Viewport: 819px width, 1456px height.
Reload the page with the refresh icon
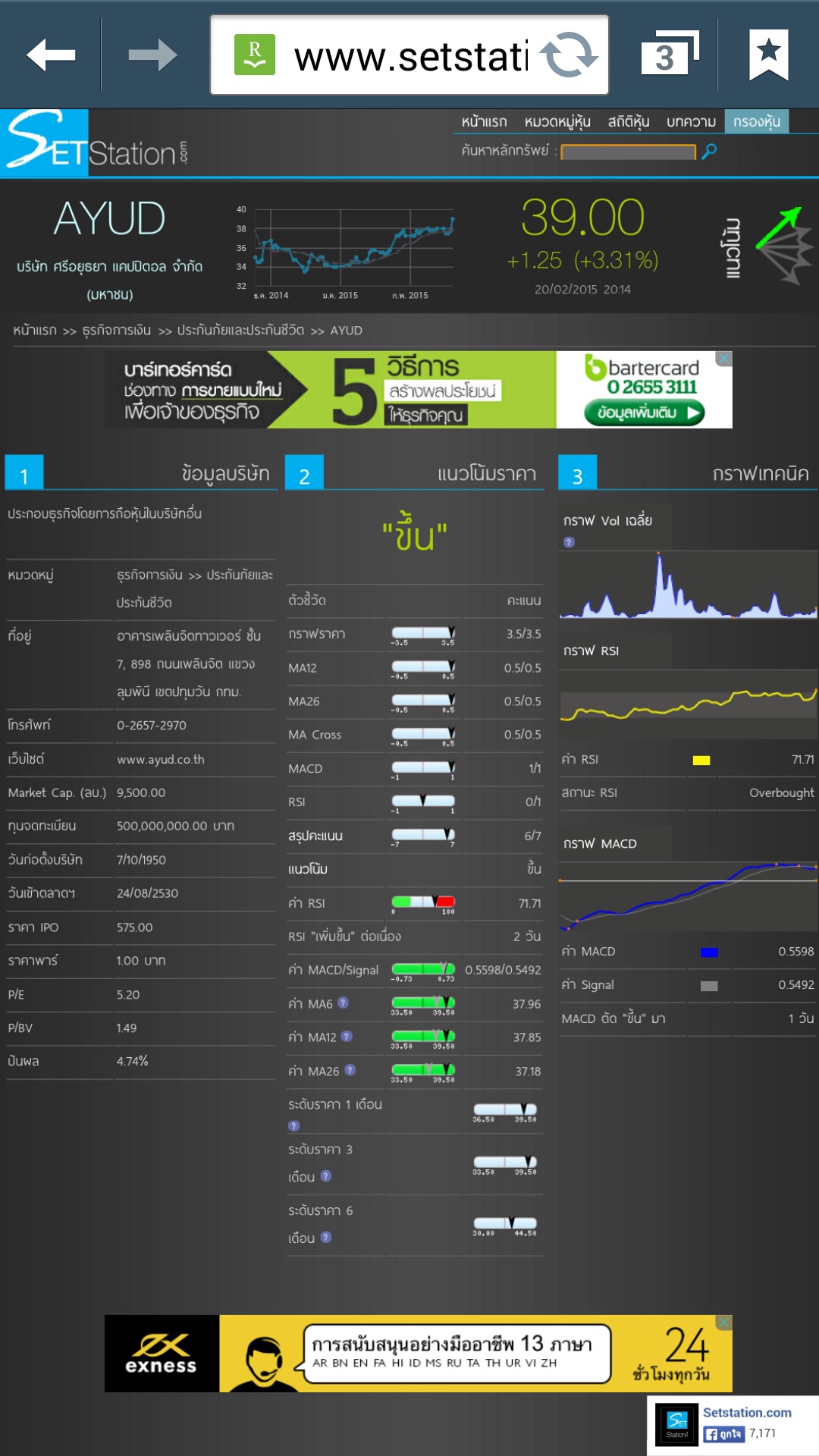pyautogui.click(x=569, y=55)
